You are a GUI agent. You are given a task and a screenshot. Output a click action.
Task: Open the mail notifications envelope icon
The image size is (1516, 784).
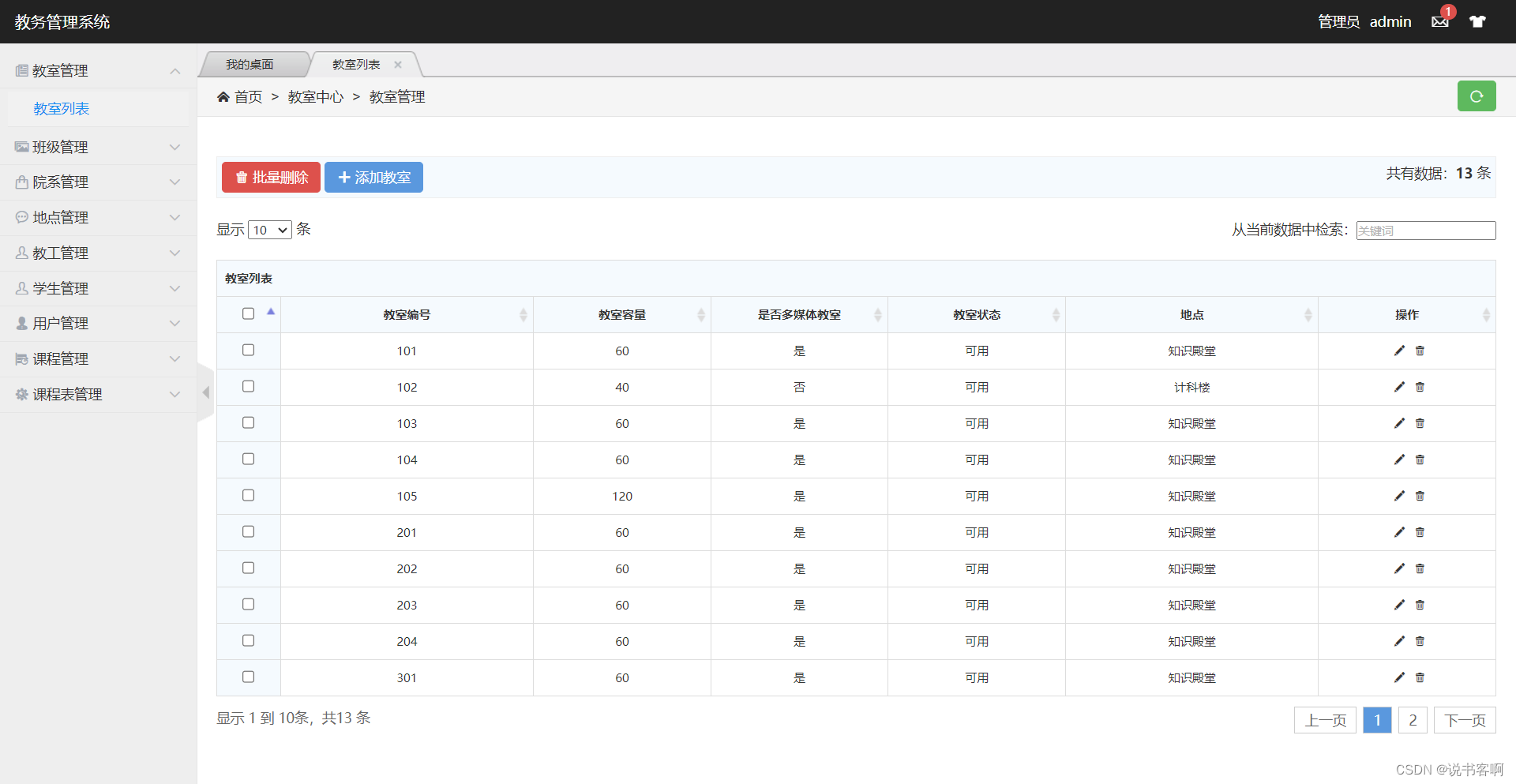[1440, 21]
